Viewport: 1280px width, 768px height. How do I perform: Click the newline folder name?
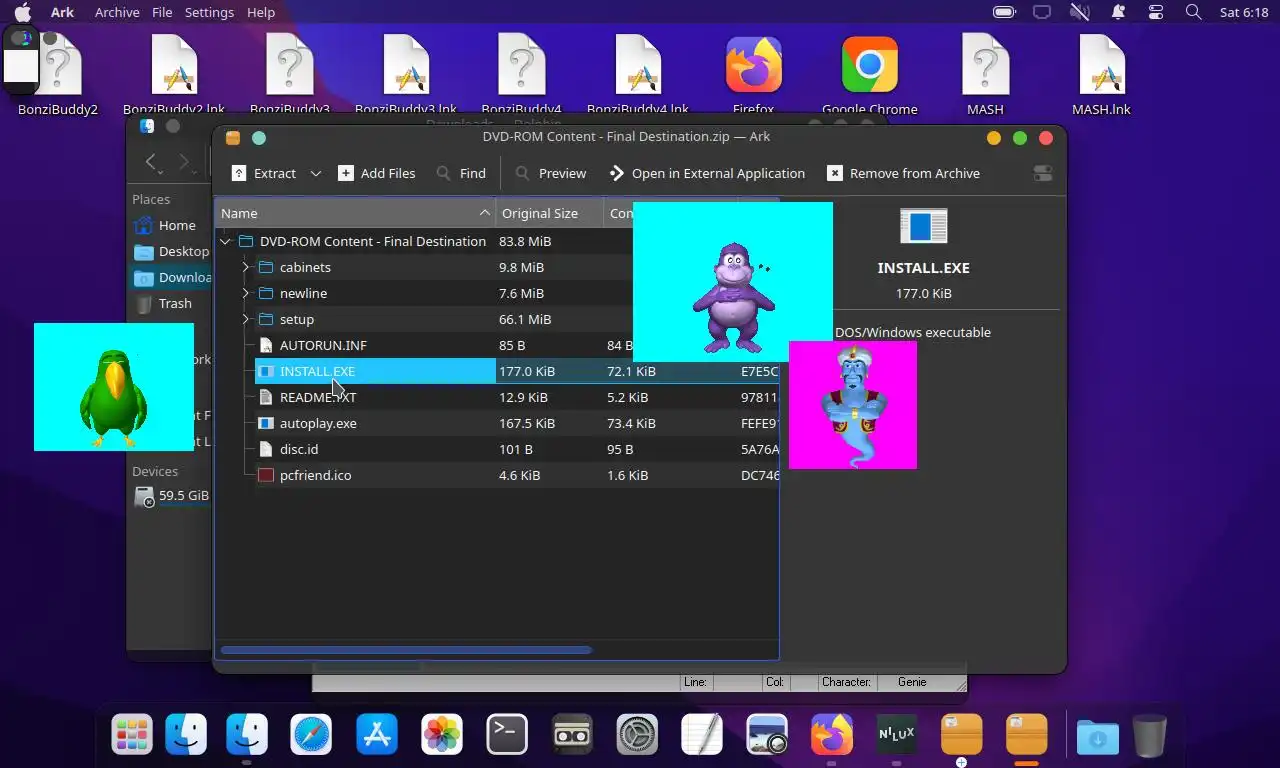coord(303,293)
